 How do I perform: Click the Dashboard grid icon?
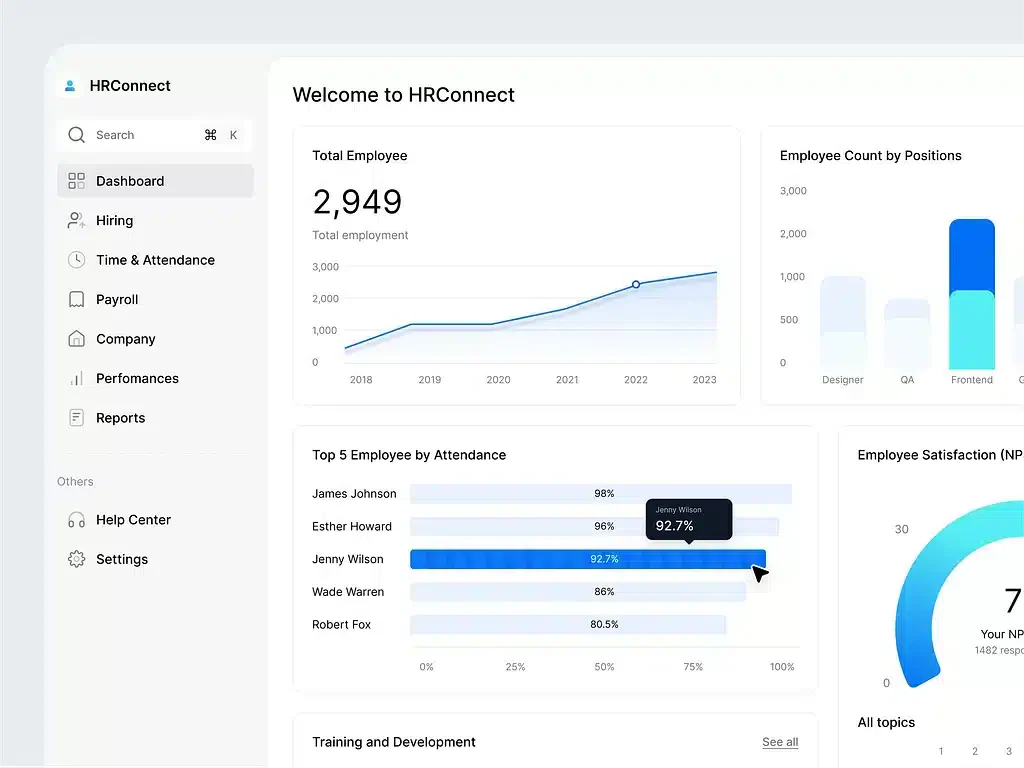76,181
